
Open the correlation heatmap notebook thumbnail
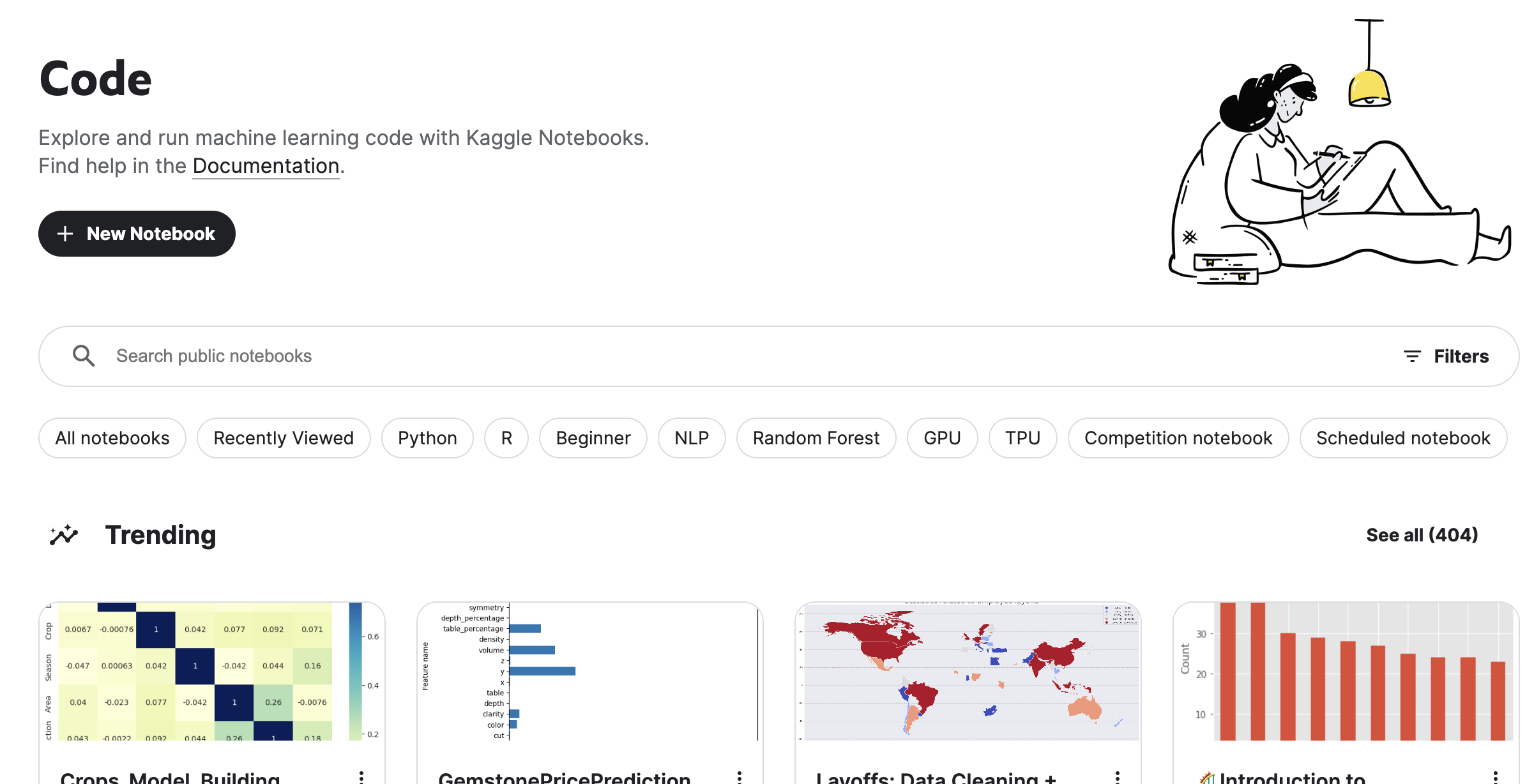coord(212,670)
